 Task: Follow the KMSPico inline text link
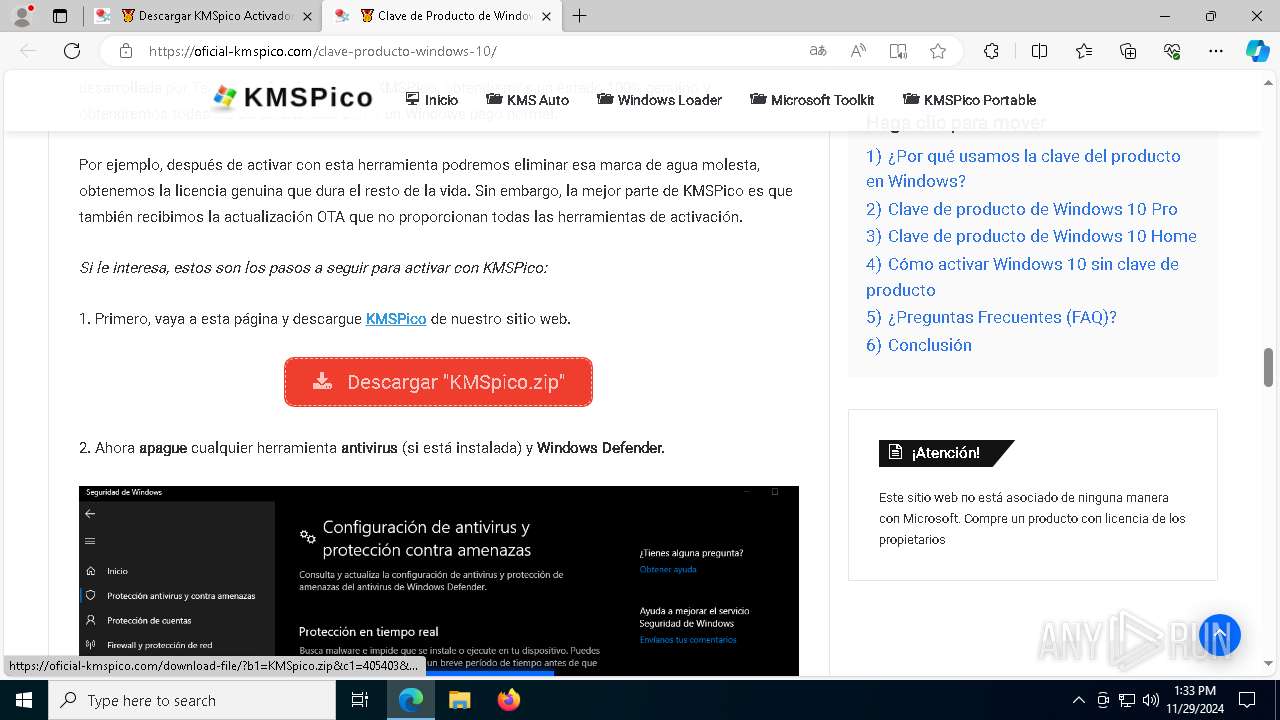[396, 319]
